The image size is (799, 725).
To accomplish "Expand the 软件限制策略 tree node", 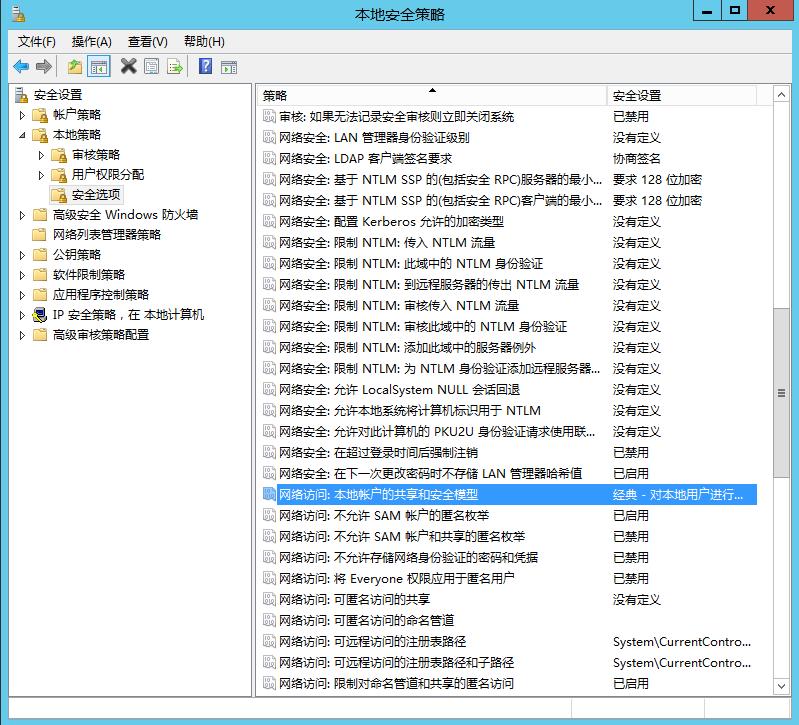I will [22, 275].
